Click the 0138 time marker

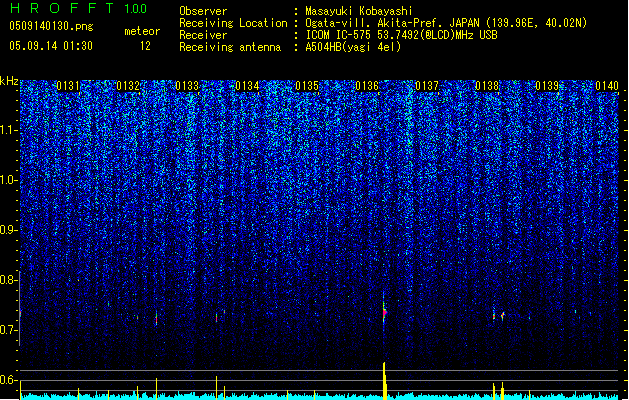[487, 86]
